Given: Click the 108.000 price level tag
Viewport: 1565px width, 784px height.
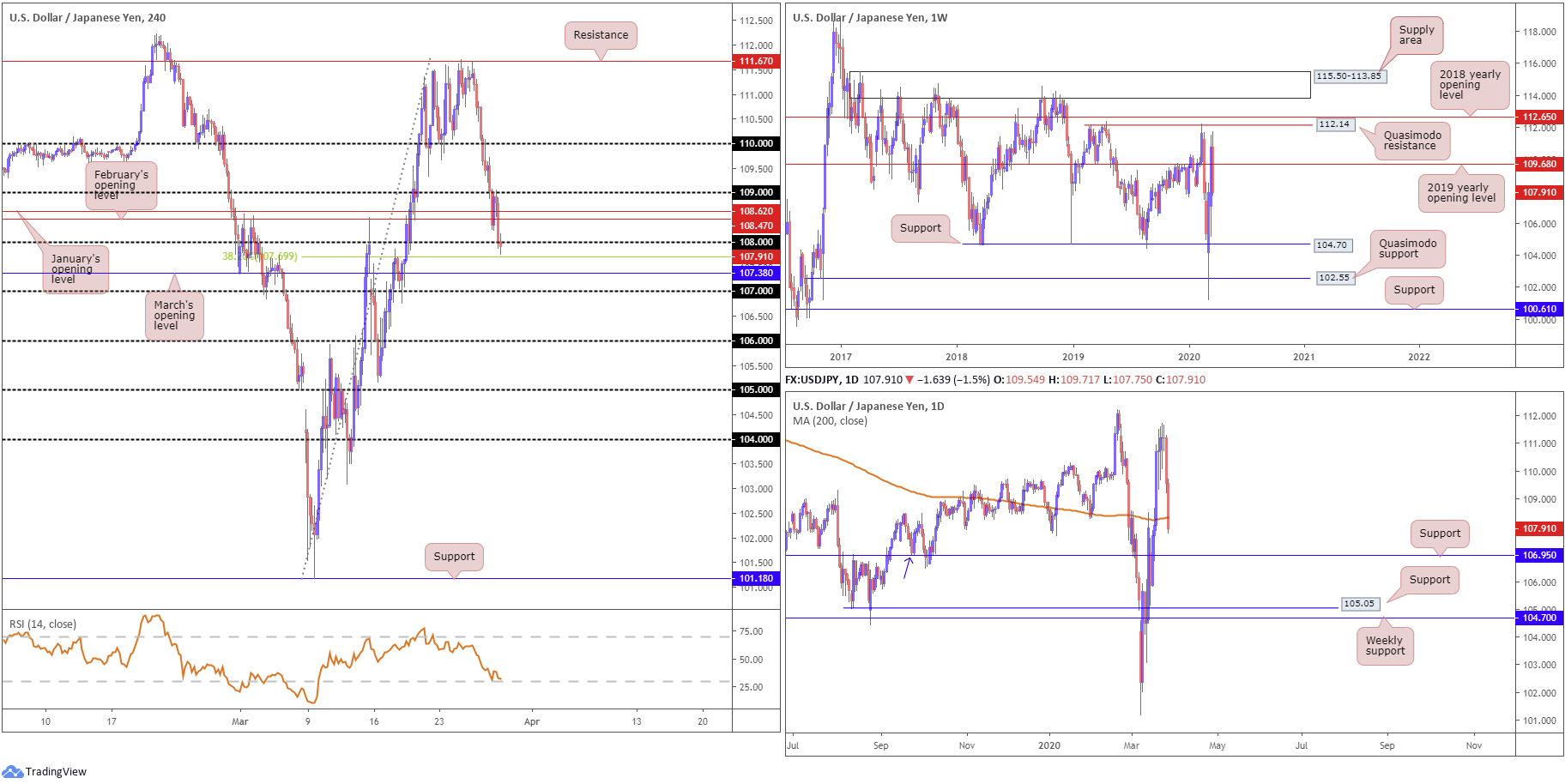Looking at the screenshot, I should point(756,242).
